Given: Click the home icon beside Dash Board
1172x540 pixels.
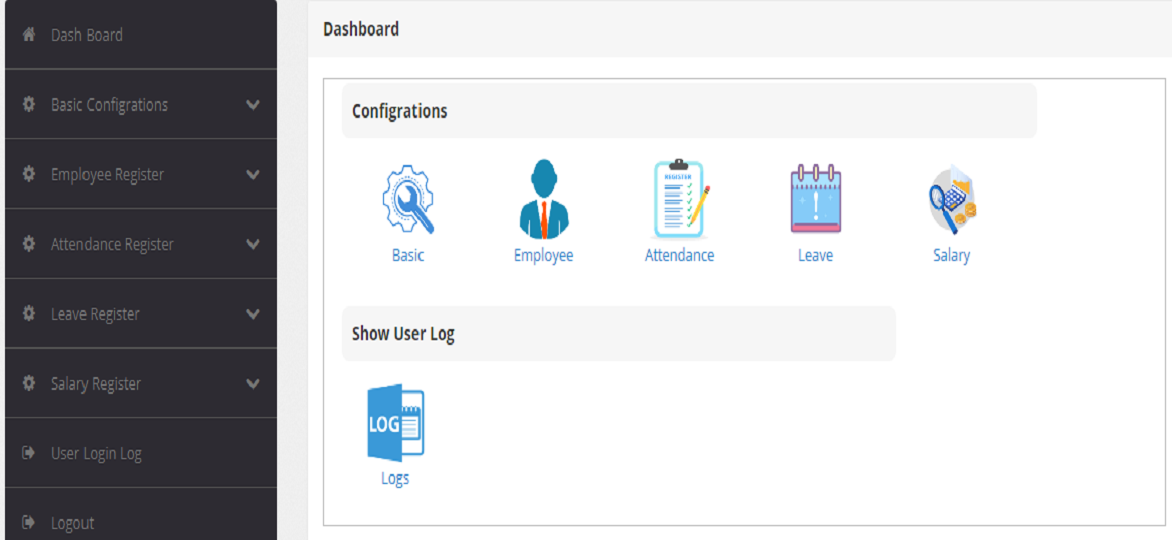Looking at the screenshot, I should click(29, 35).
